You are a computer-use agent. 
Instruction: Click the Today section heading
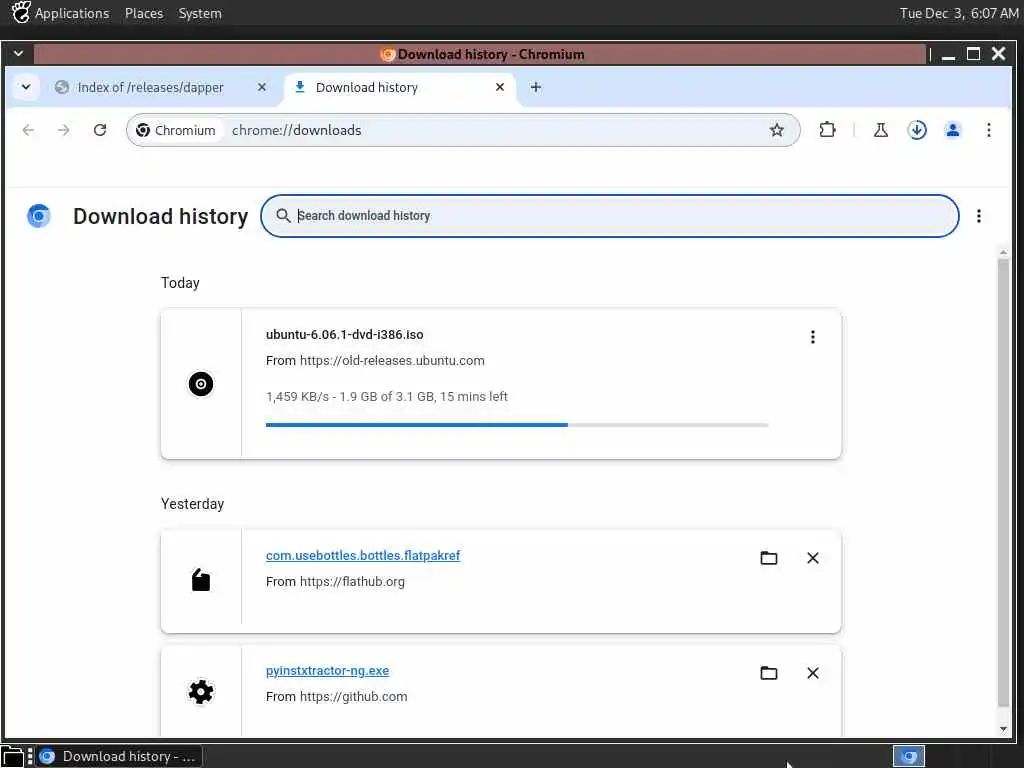click(180, 283)
